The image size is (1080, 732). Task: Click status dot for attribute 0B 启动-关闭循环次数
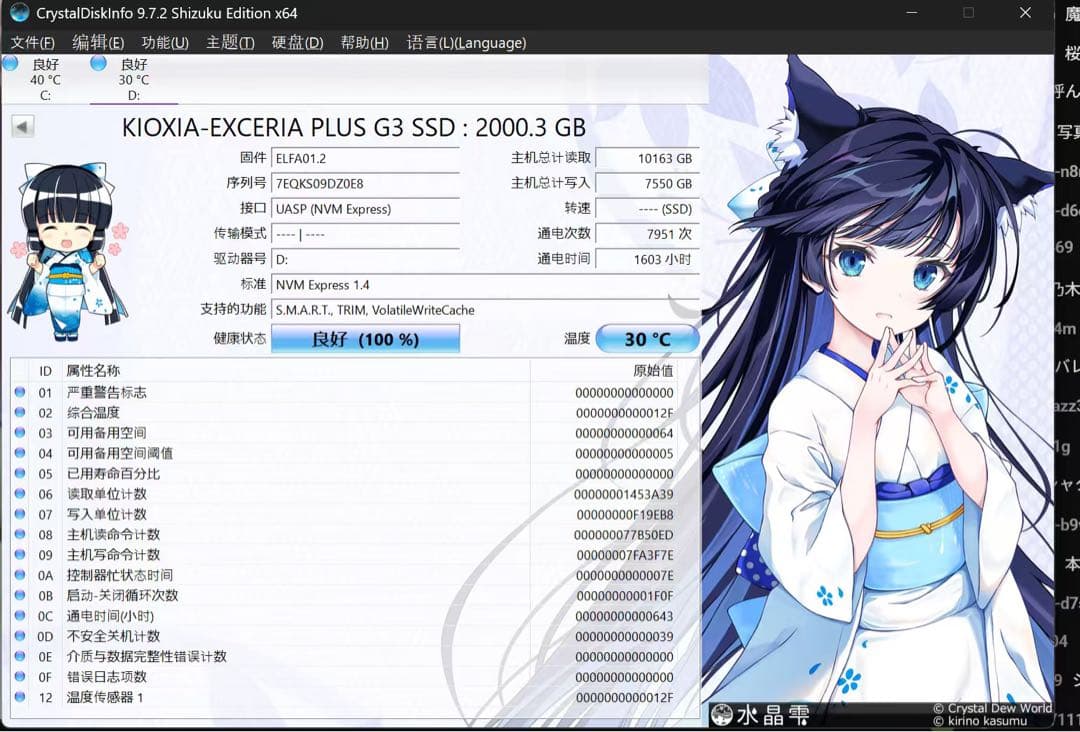(x=20, y=595)
